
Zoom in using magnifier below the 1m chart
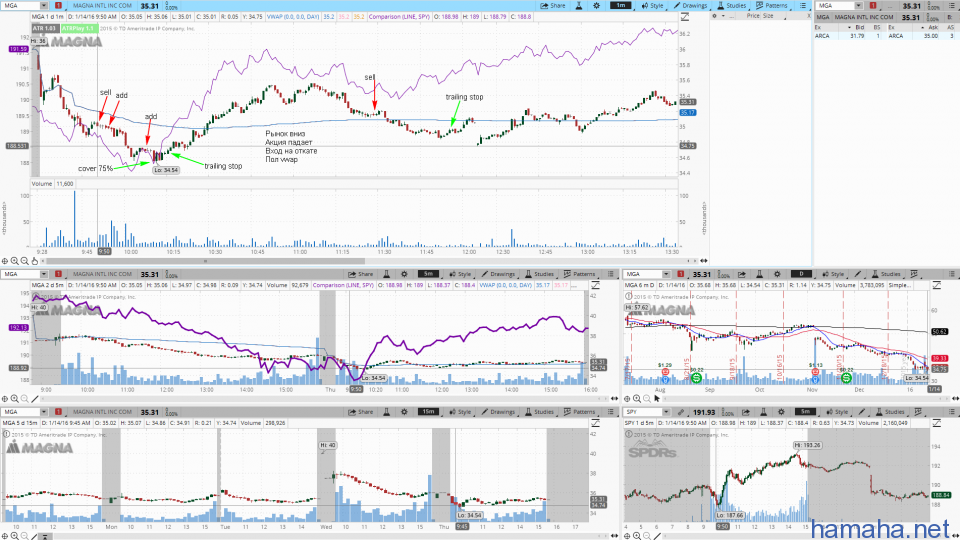[x=15, y=261]
